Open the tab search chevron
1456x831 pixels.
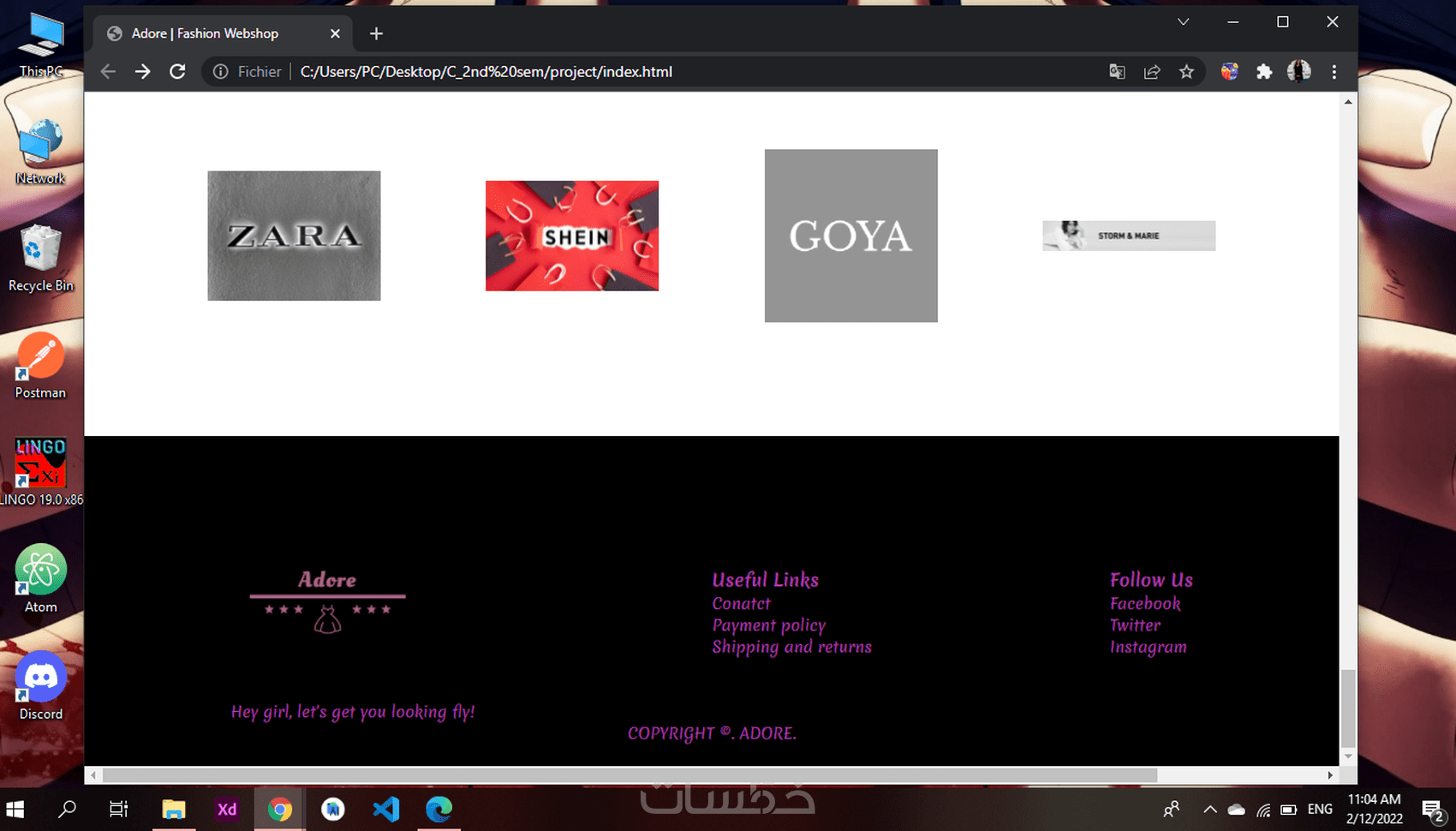pos(1183,22)
